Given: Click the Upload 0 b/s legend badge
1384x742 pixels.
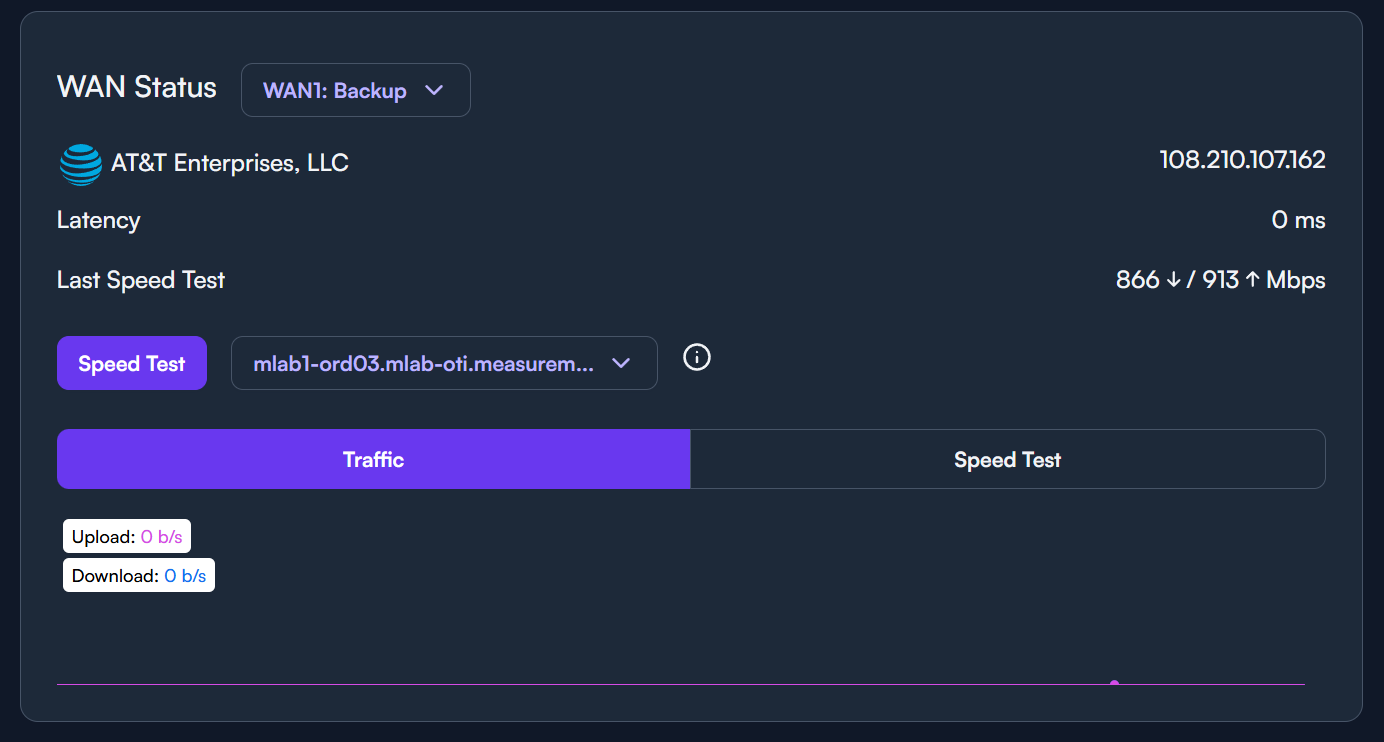Looking at the screenshot, I should point(127,537).
